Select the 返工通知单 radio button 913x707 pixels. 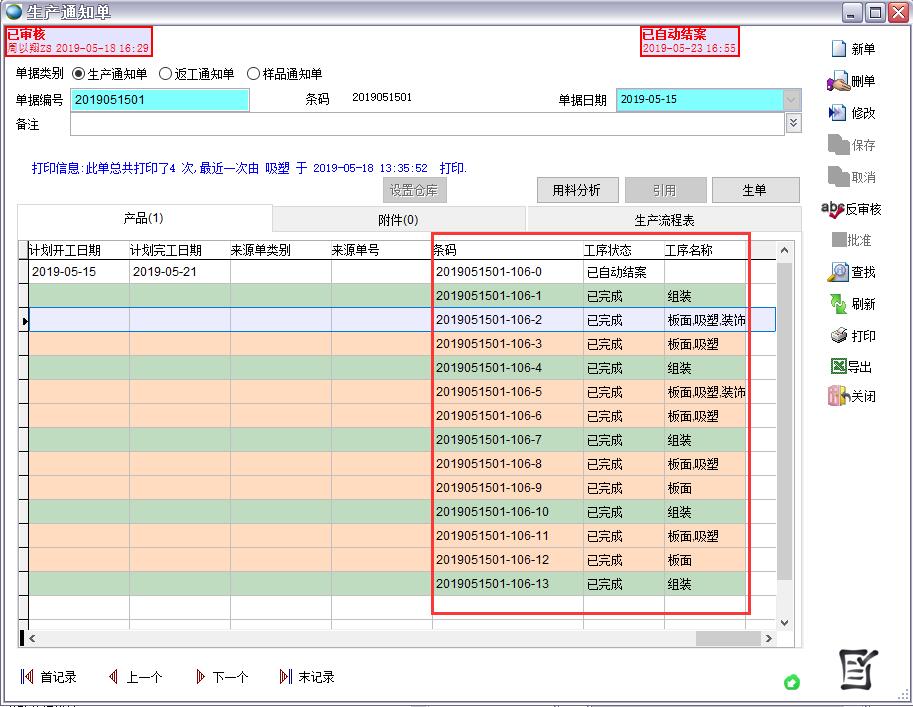point(166,74)
